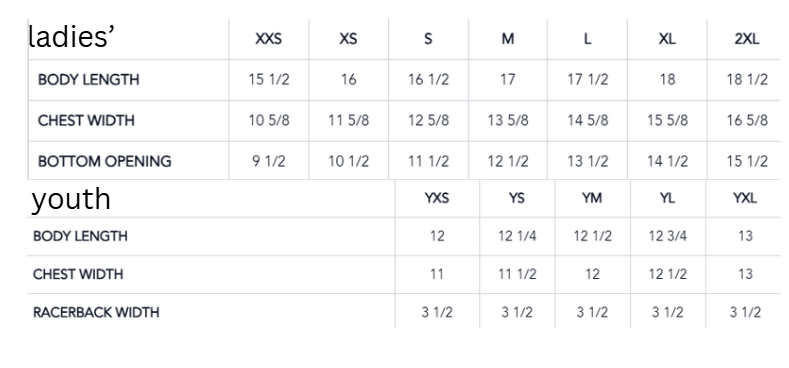Click the 13 5/8 chest width value
This screenshot has height=368, width=789.
pyautogui.click(x=508, y=121)
